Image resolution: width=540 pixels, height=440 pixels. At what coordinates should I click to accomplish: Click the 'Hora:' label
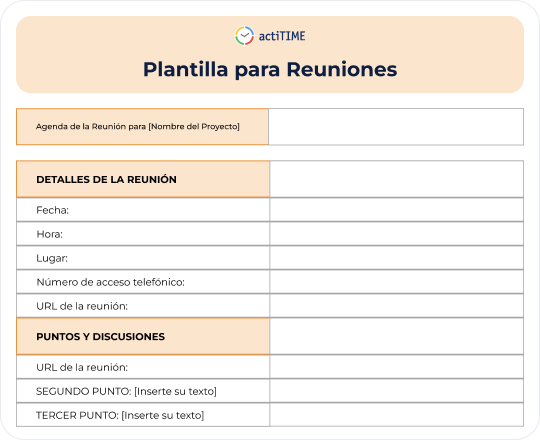coord(50,234)
